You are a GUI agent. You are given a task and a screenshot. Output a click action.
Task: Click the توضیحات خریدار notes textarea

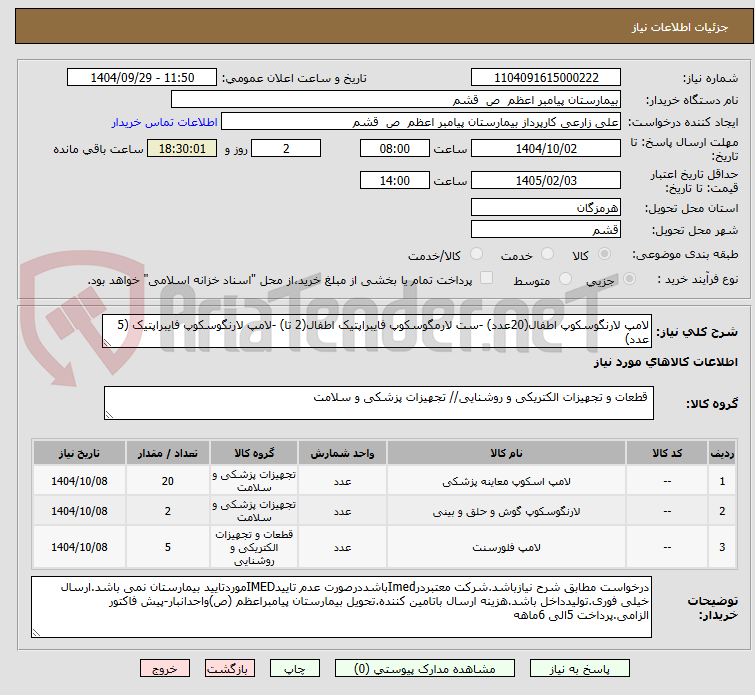(x=341, y=607)
